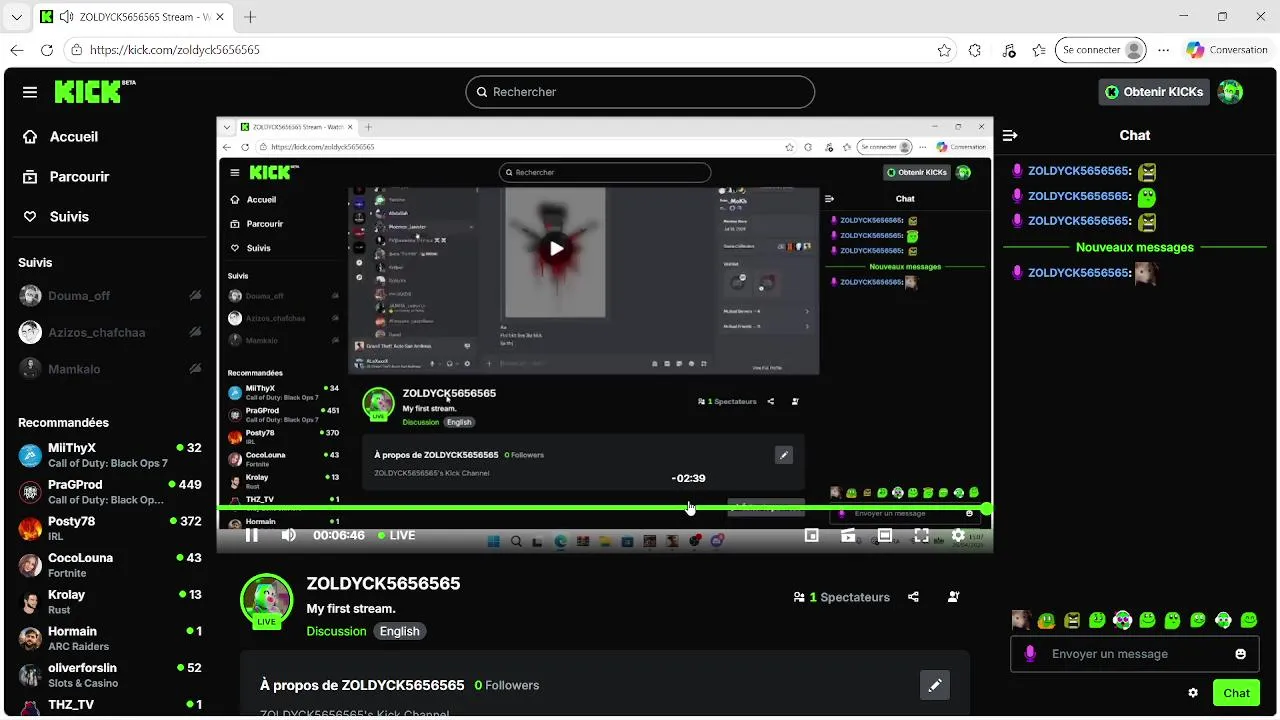Open the browser extensions icon
The height and width of the screenshot is (720, 1280).
click(976, 50)
